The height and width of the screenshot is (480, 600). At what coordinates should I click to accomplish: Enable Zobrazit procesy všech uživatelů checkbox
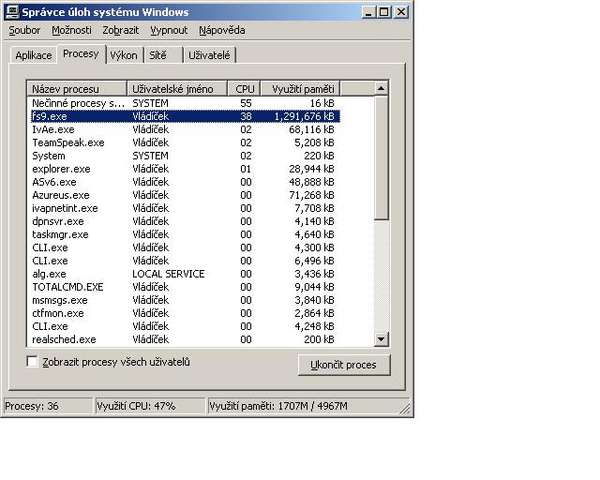click(32, 361)
